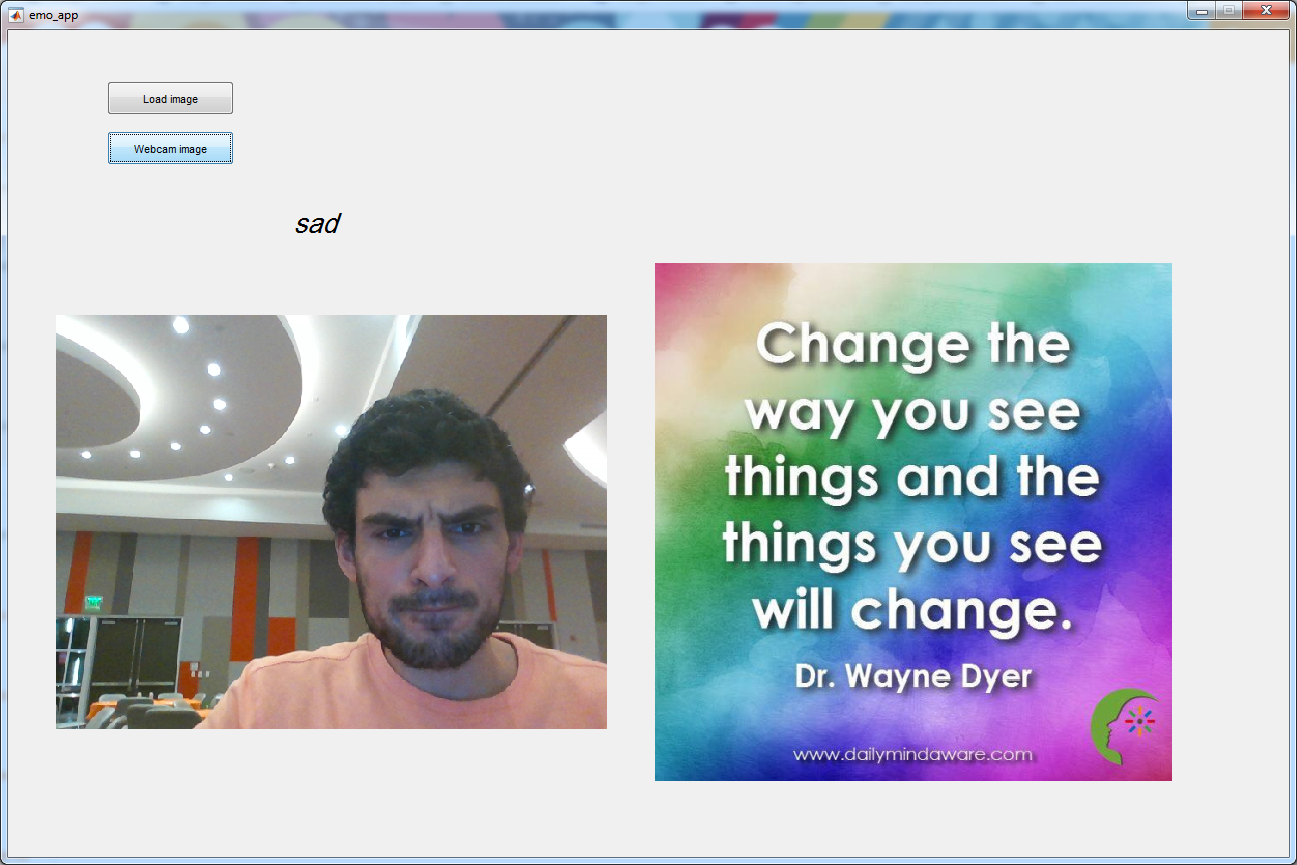Click the Load image button
This screenshot has width=1297, height=865.
[170, 98]
